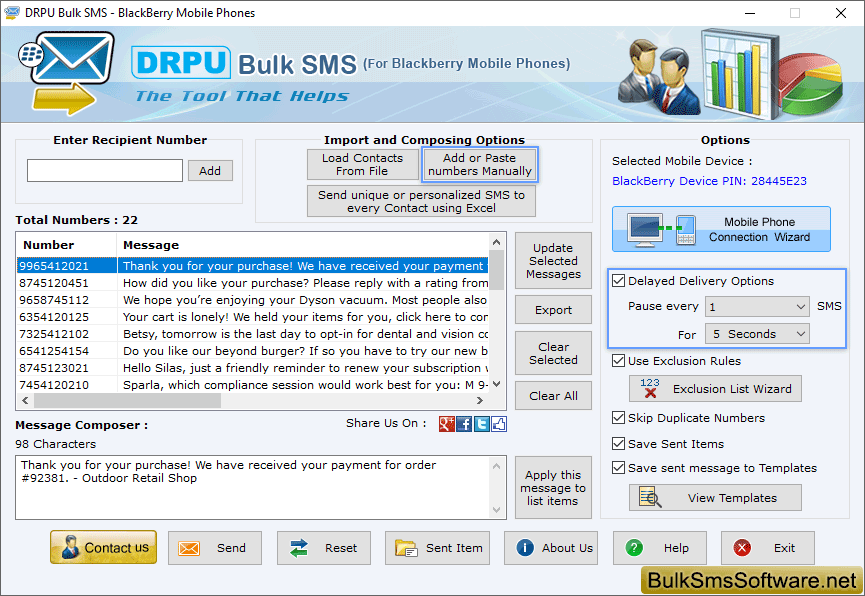Click Add recipient button
This screenshot has height=596, width=865.
210,171
